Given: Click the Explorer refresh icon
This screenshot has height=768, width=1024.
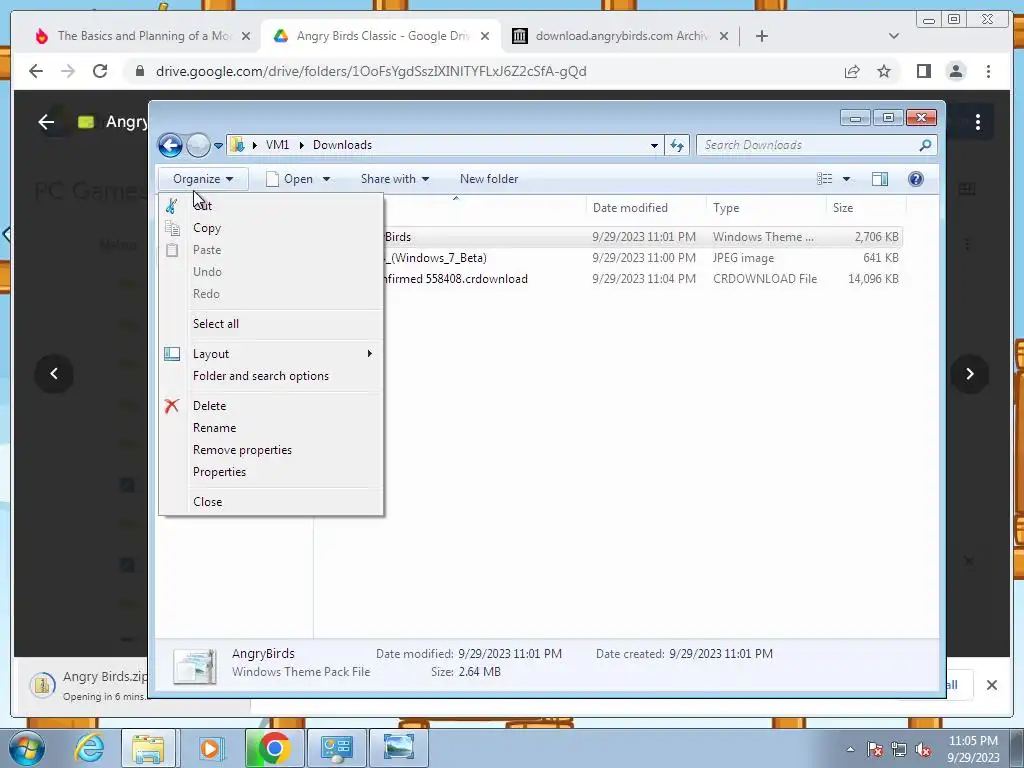Looking at the screenshot, I should (x=677, y=145).
